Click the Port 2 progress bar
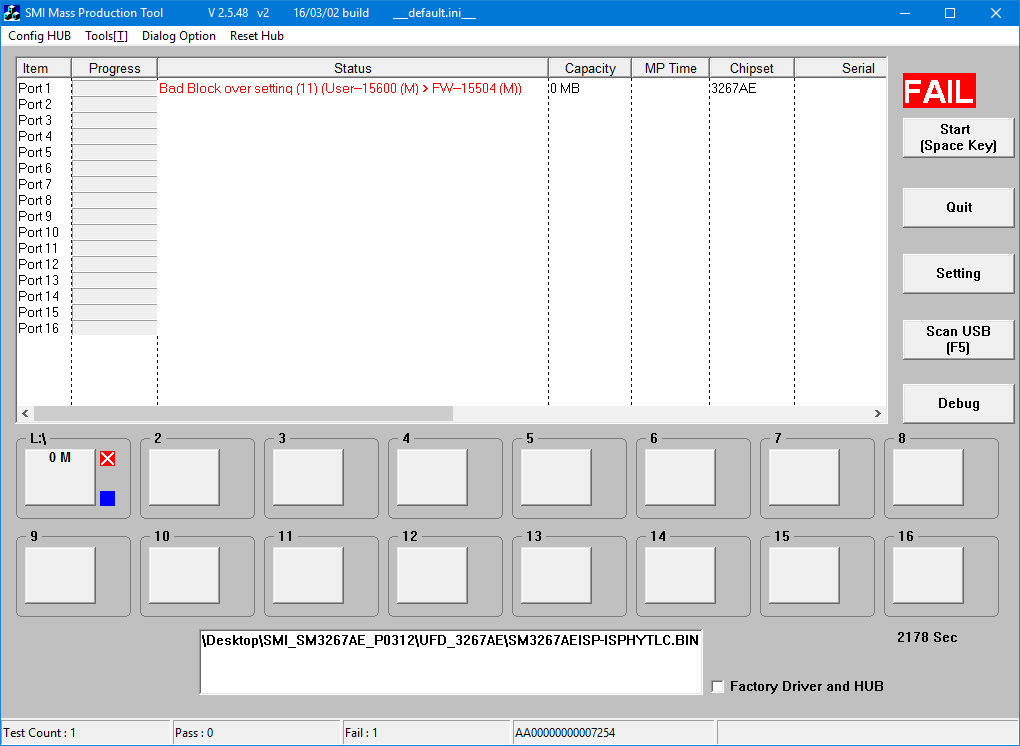Screen dimensions: 1020x746 (114, 105)
